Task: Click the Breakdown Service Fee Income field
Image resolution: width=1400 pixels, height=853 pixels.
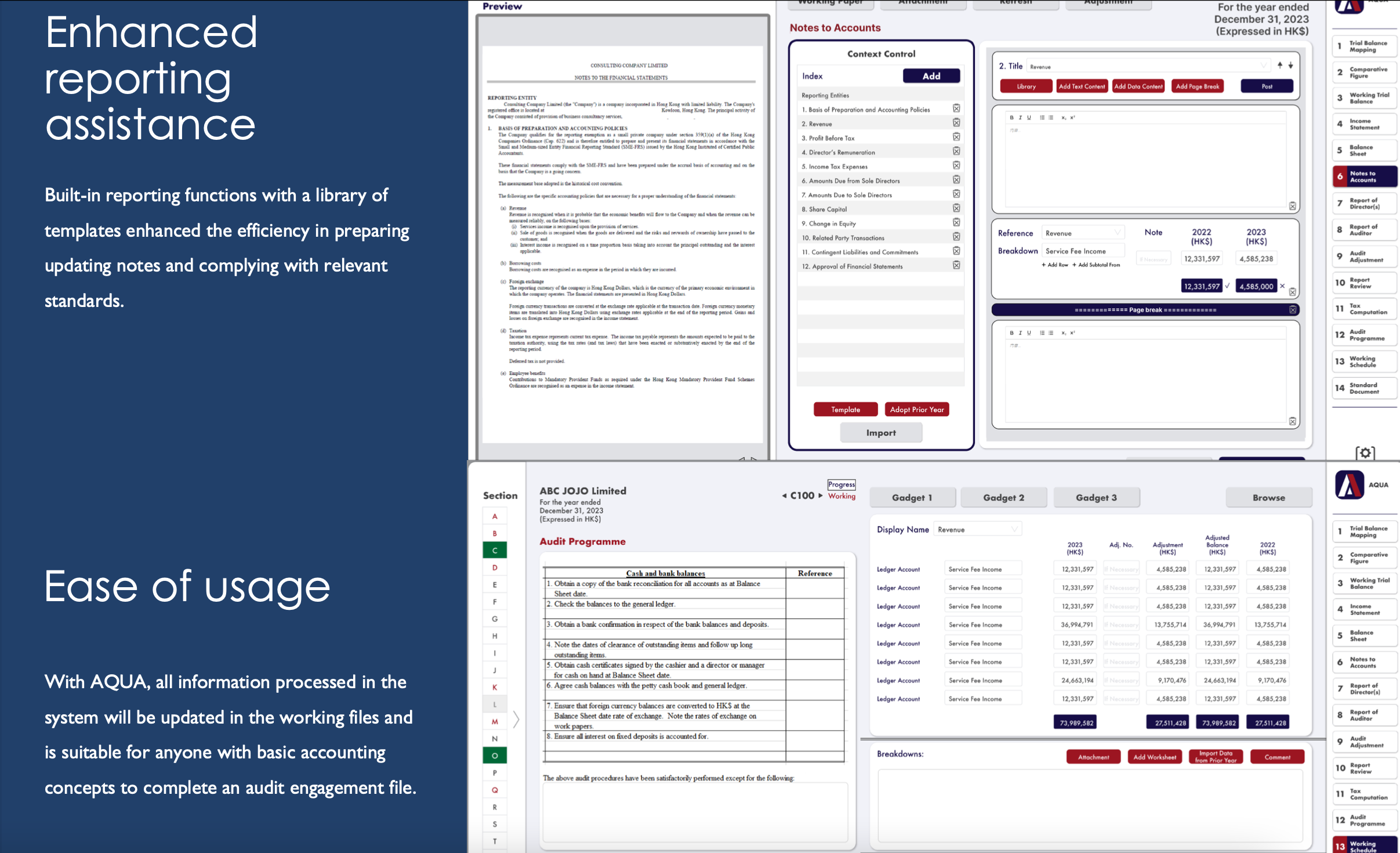Action: (1082, 251)
